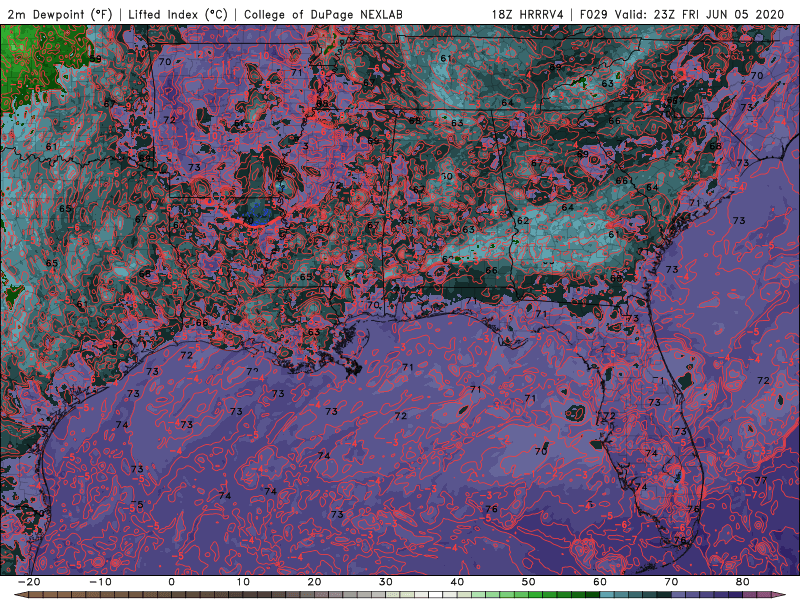Viewport: 800px width, 600px height.
Task: Click the '2m Dewpoint (°F)' title text
Action: tap(59, 14)
